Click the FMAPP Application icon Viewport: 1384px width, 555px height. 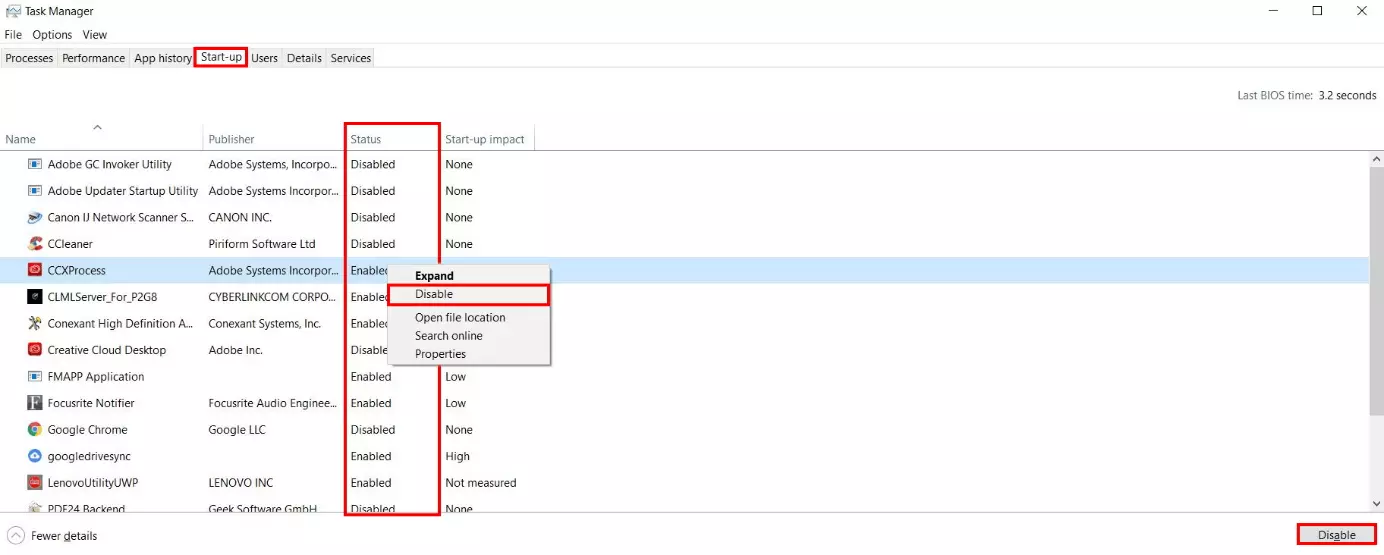tap(35, 377)
